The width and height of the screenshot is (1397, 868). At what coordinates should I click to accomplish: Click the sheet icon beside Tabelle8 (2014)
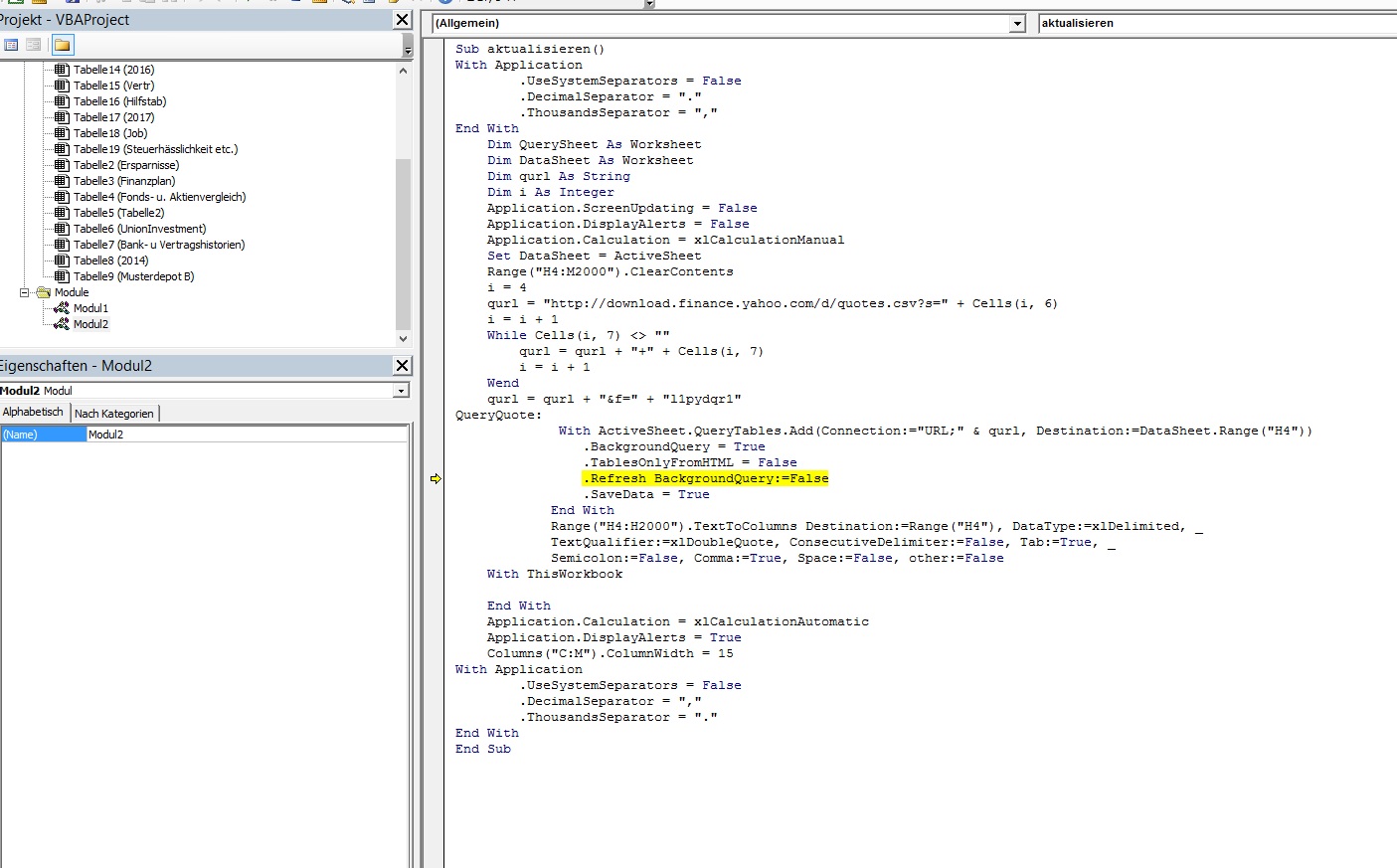point(62,260)
